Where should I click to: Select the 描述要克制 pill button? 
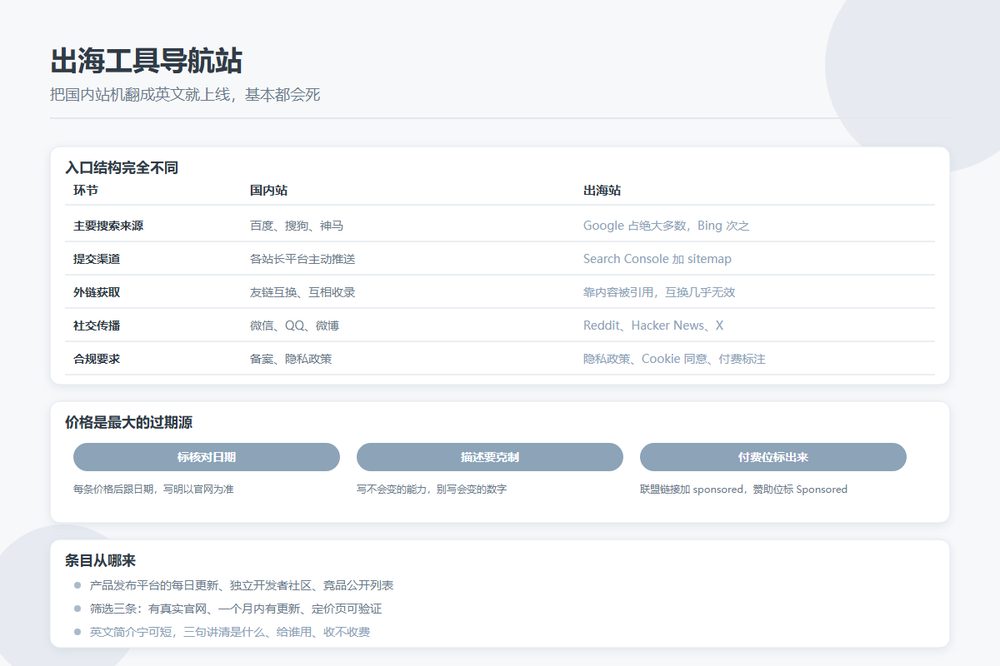tap(489, 457)
